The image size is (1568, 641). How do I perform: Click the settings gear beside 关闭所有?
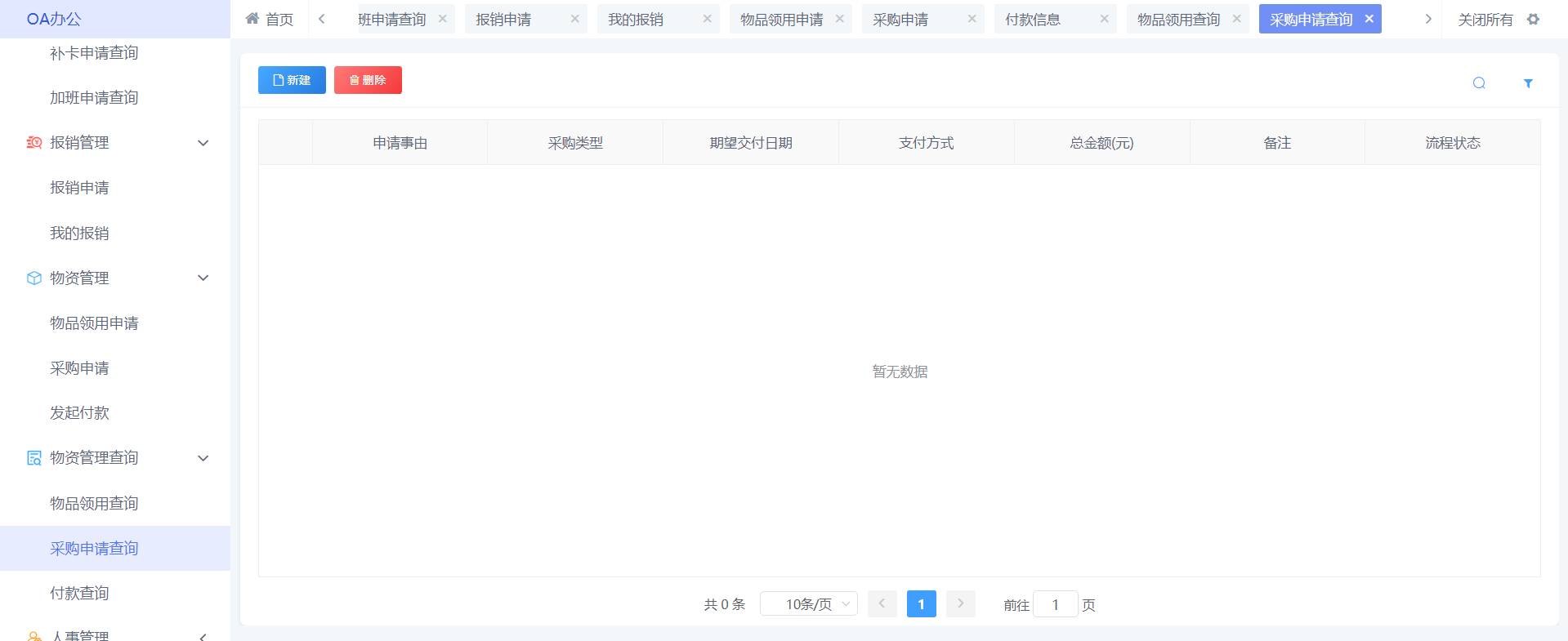click(1534, 19)
